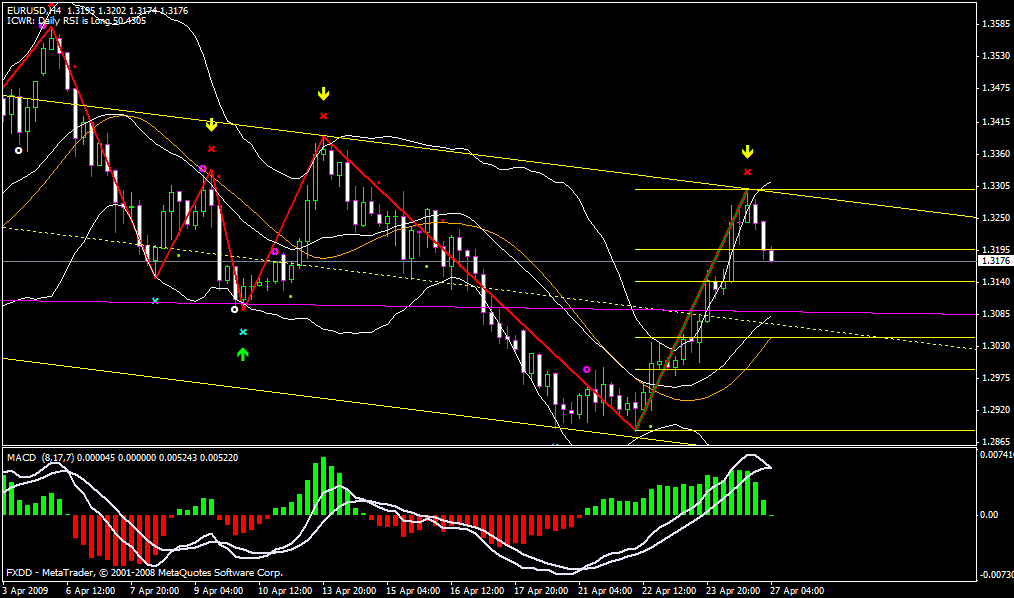Click the white circle marker at far left

pyautogui.click(x=18, y=150)
